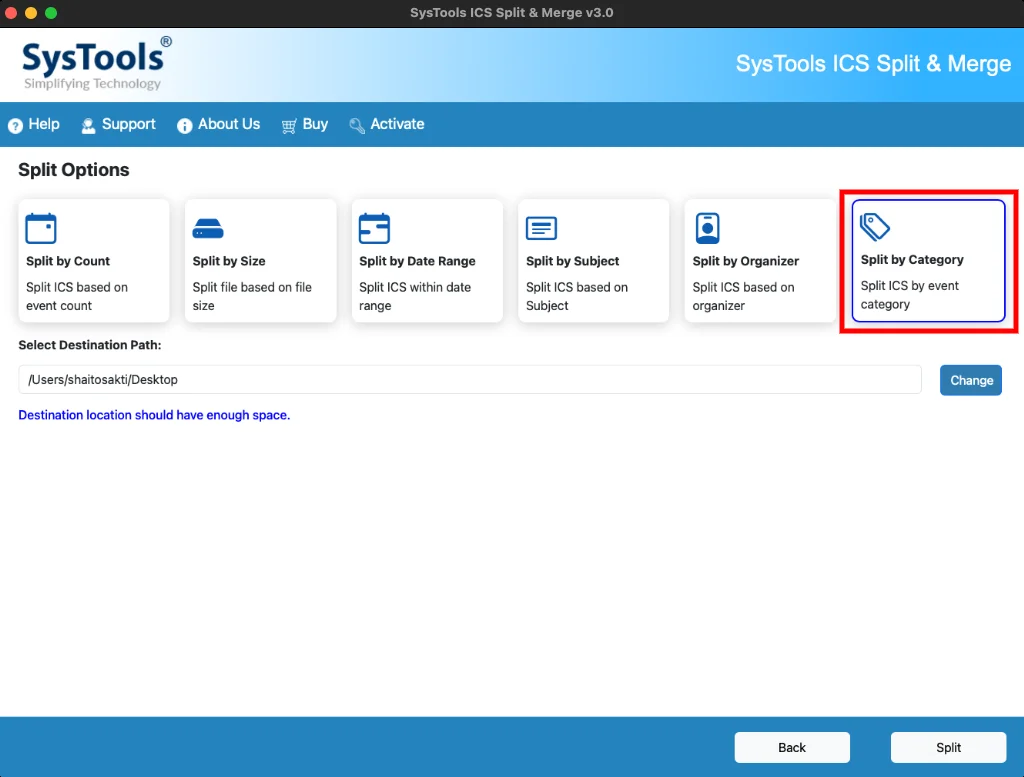
Task: Click the Split by Size drive icon
Action: click(x=208, y=229)
